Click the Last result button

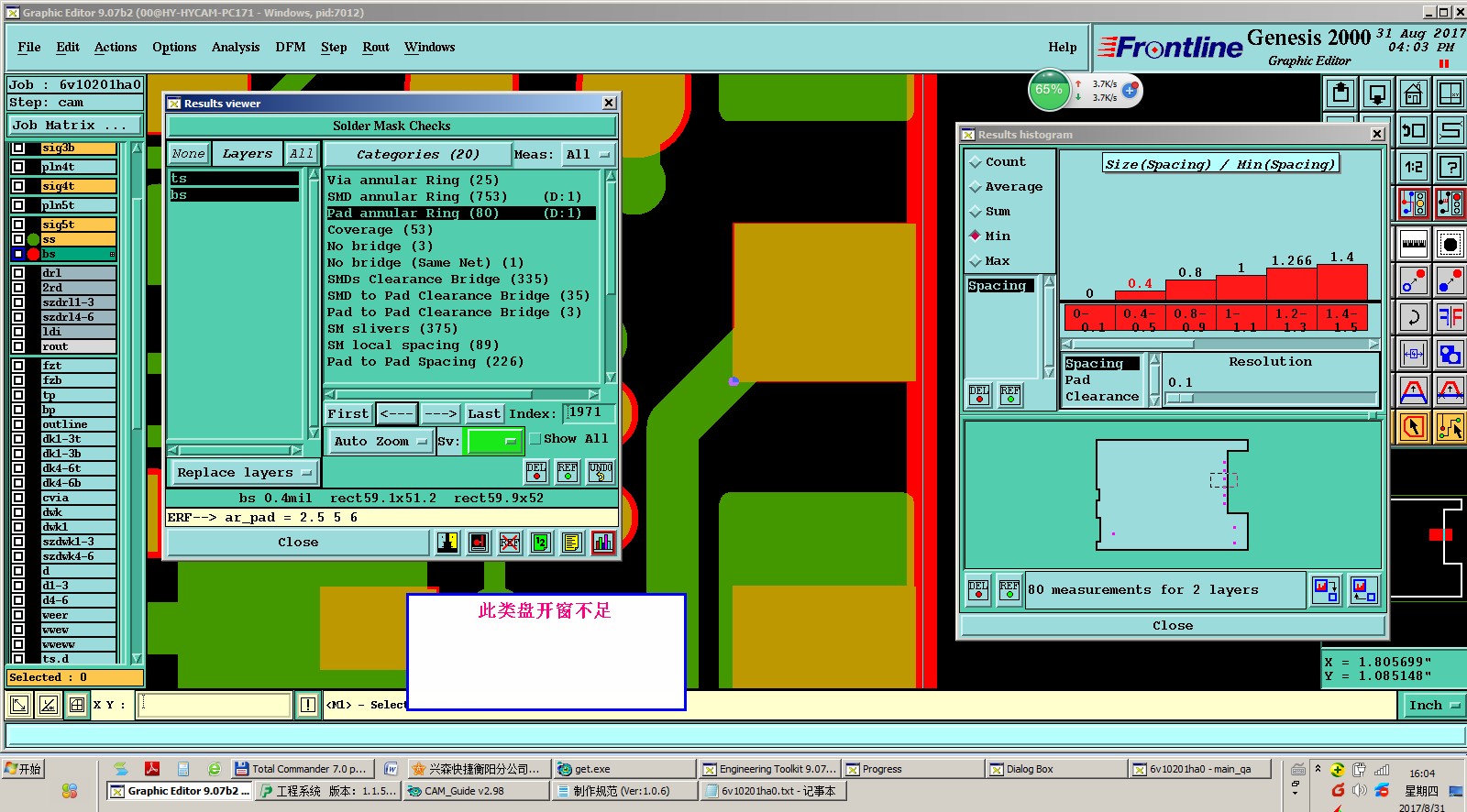coord(484,414)
